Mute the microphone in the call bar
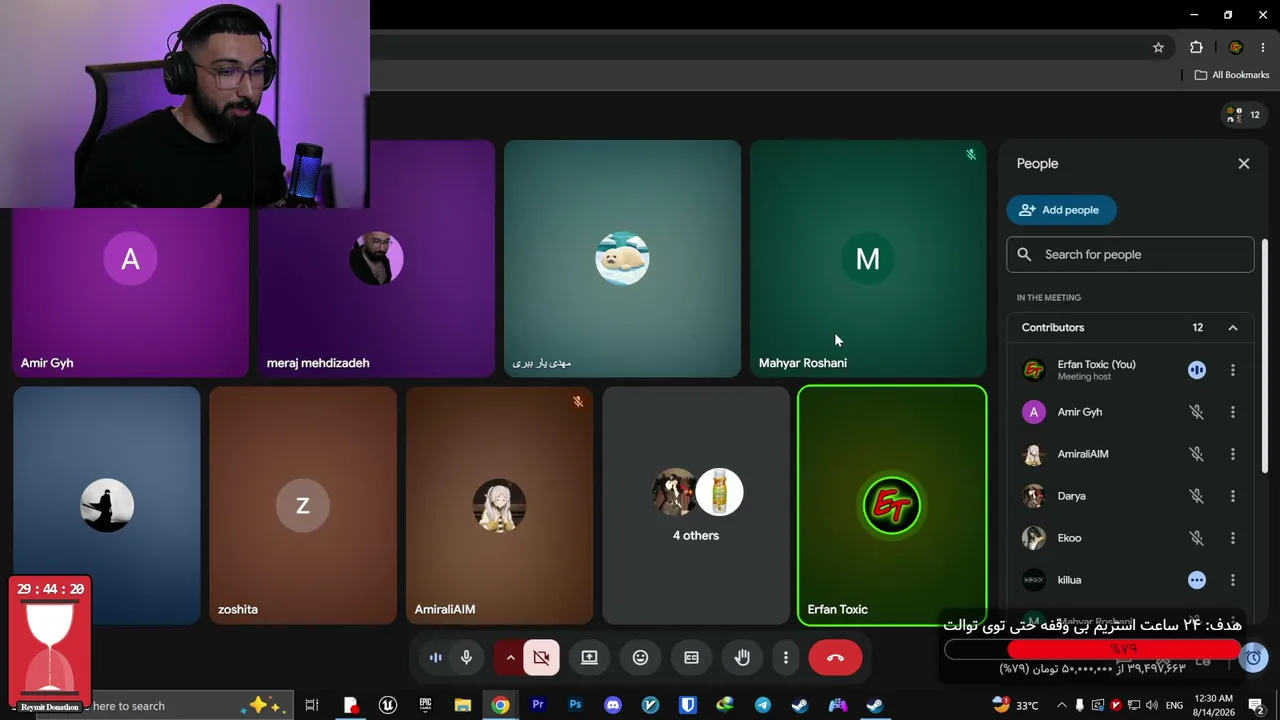This screenshot has height=720, width=1280. pos(466,657)
